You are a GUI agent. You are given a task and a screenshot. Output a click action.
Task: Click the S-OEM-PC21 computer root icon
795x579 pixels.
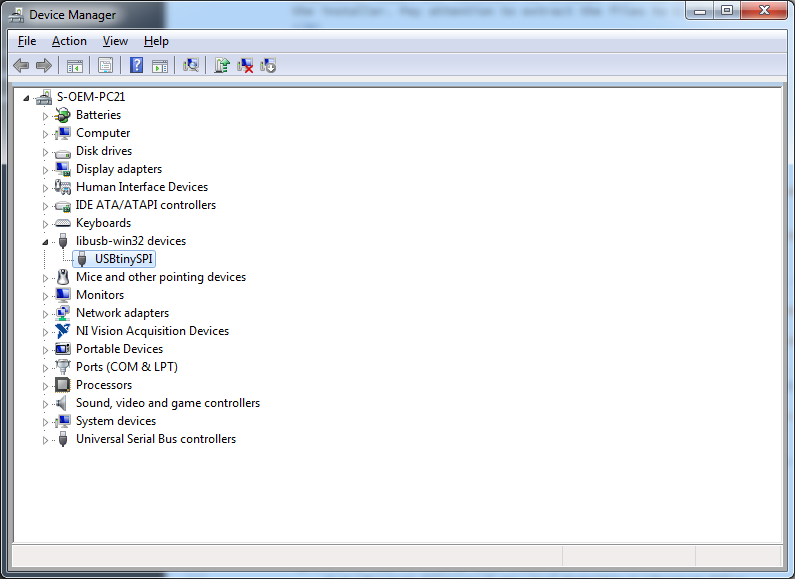click(44, 97)
